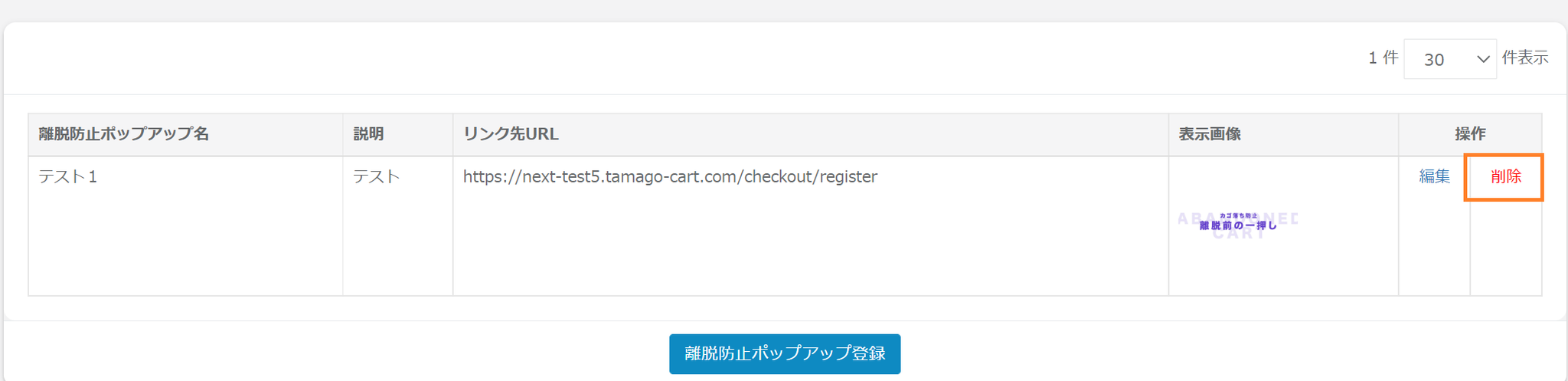The width and height of the screenshot is (1568, 381).
Task: Click the テスト description cell
Action: pyautogui.click(x=376, y=176)
